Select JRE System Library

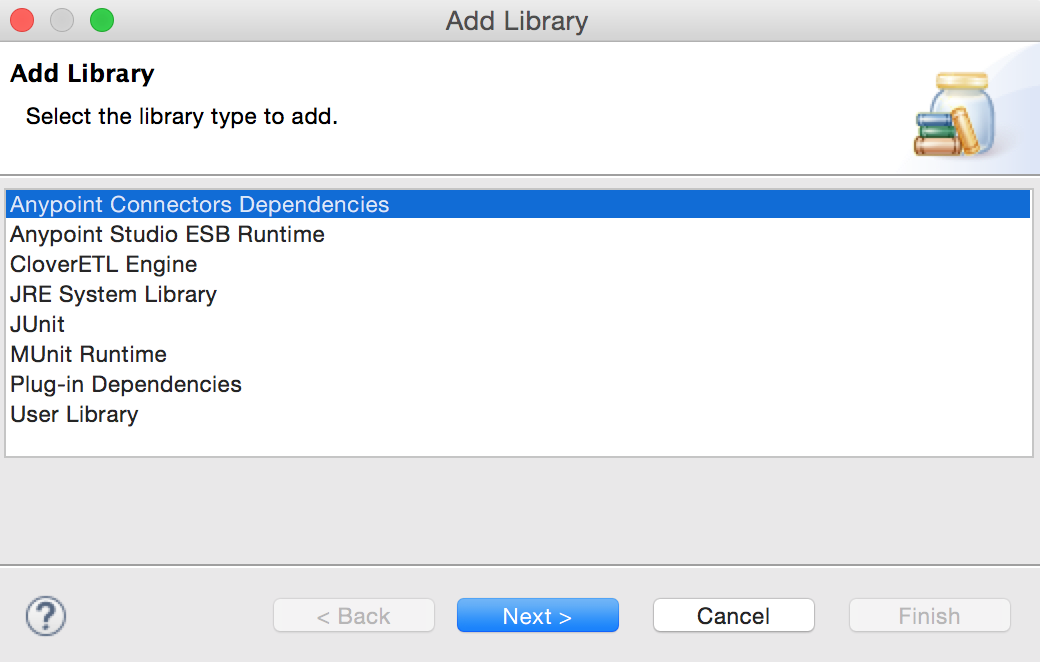112,294
